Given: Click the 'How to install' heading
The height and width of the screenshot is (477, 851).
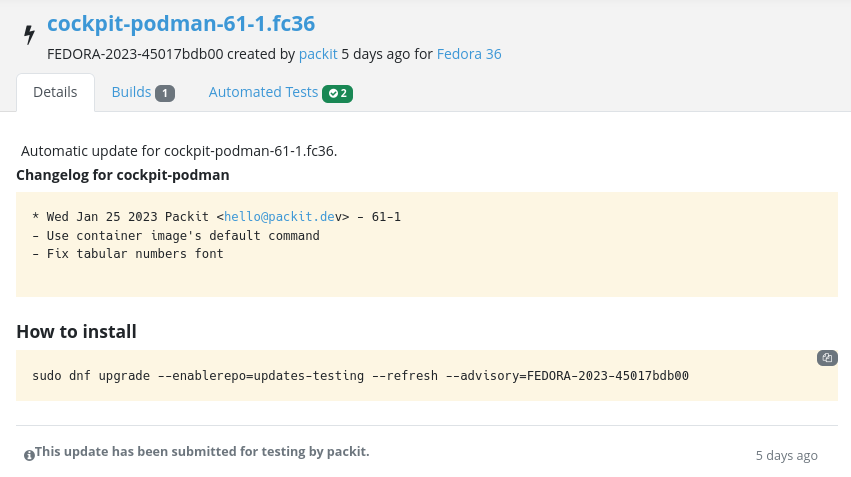Looking at the screenshot, I should pos(76,331).
